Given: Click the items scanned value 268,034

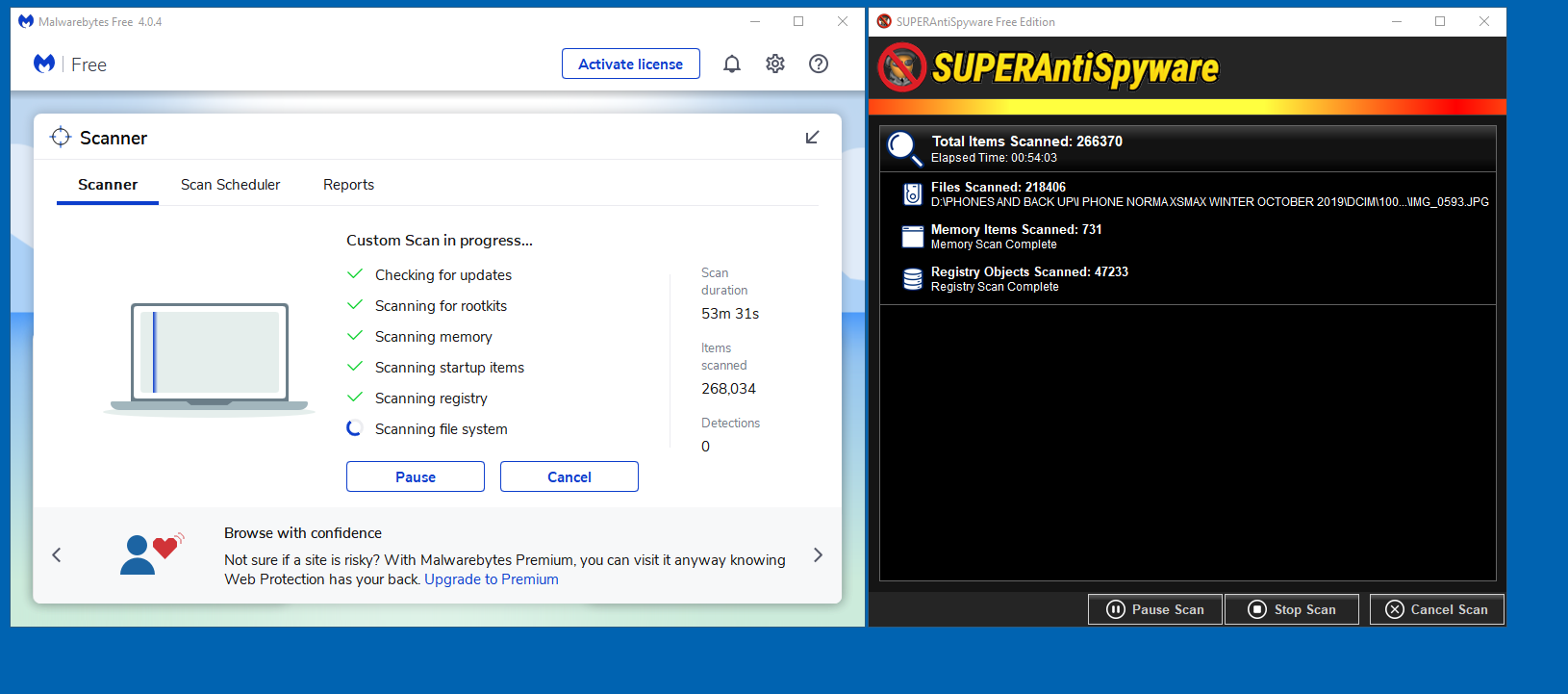Looking at the screenshot, I should pos(728,389).
